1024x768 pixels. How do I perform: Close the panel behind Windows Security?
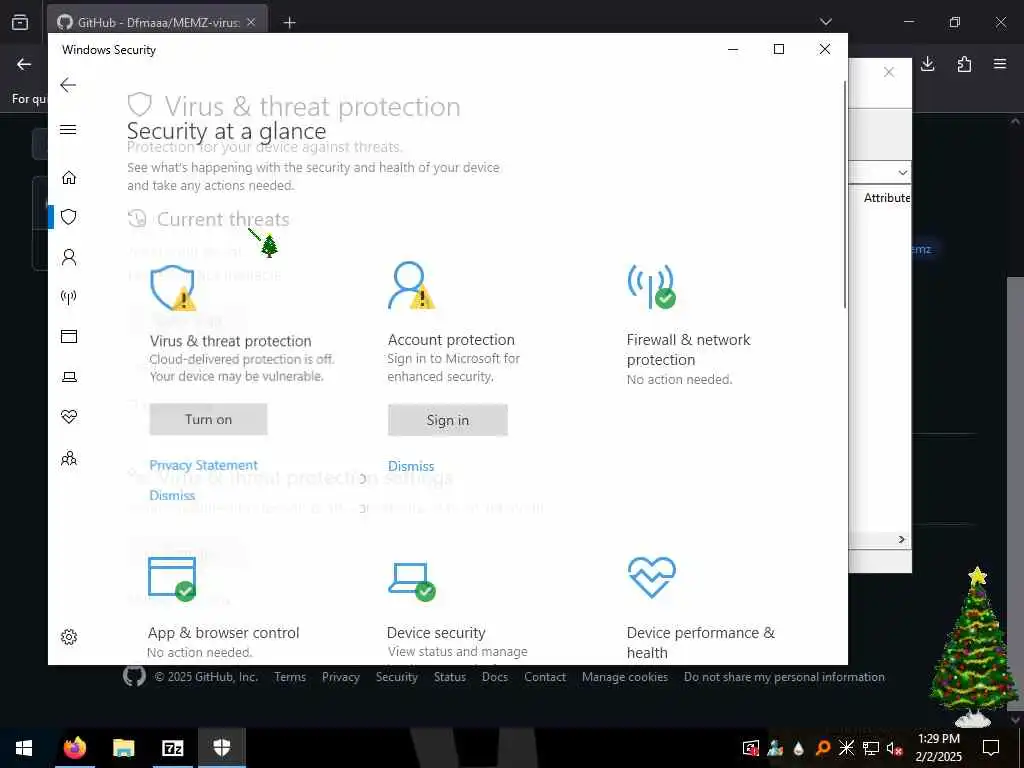tap(889, 72)
